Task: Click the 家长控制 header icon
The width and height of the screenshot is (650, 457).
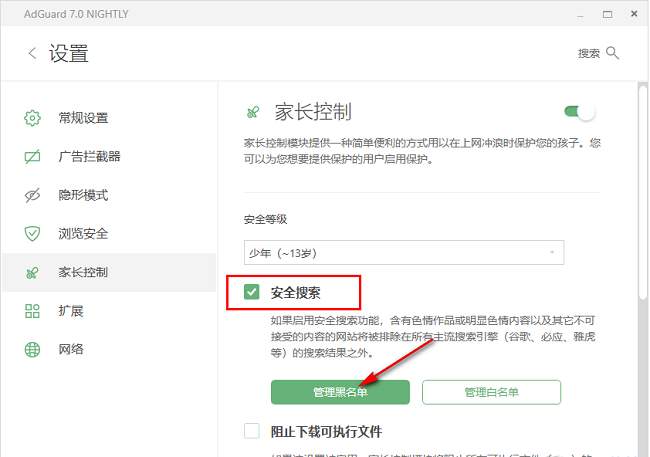Action: tap(253, 112)
